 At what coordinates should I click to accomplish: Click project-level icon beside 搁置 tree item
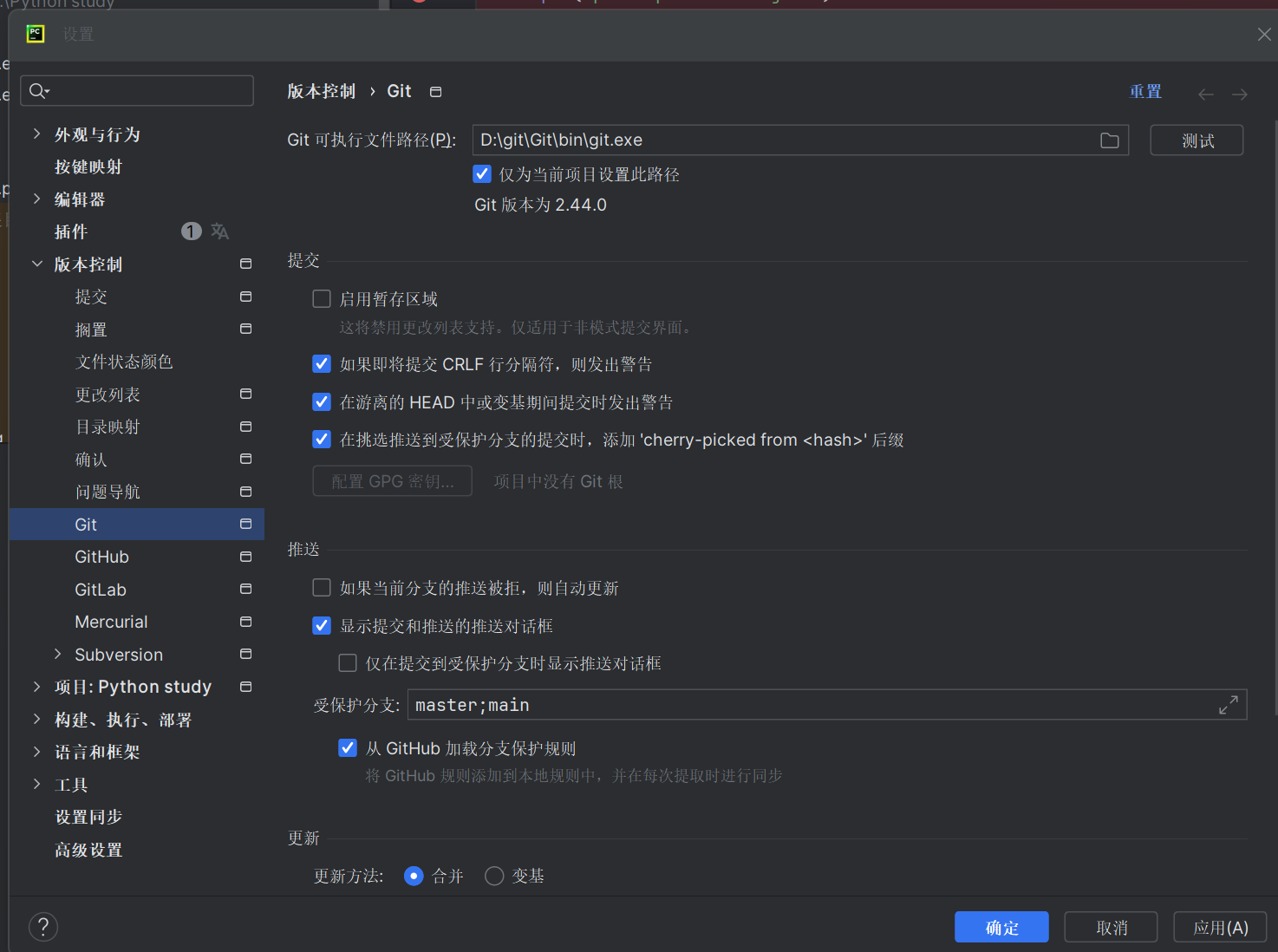pyautogui.click(x=246, y=329)
